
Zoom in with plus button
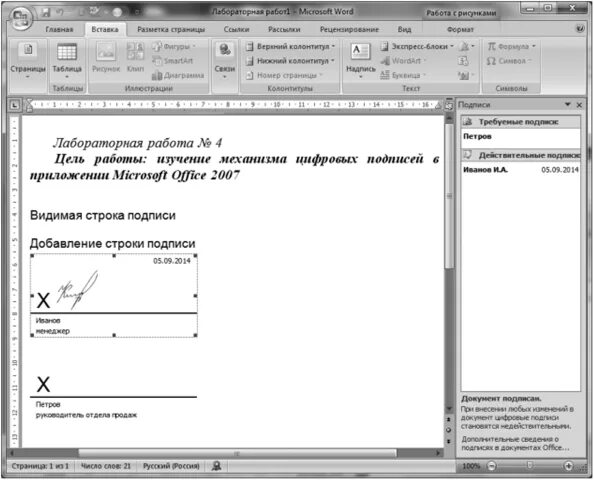(568, 466)
